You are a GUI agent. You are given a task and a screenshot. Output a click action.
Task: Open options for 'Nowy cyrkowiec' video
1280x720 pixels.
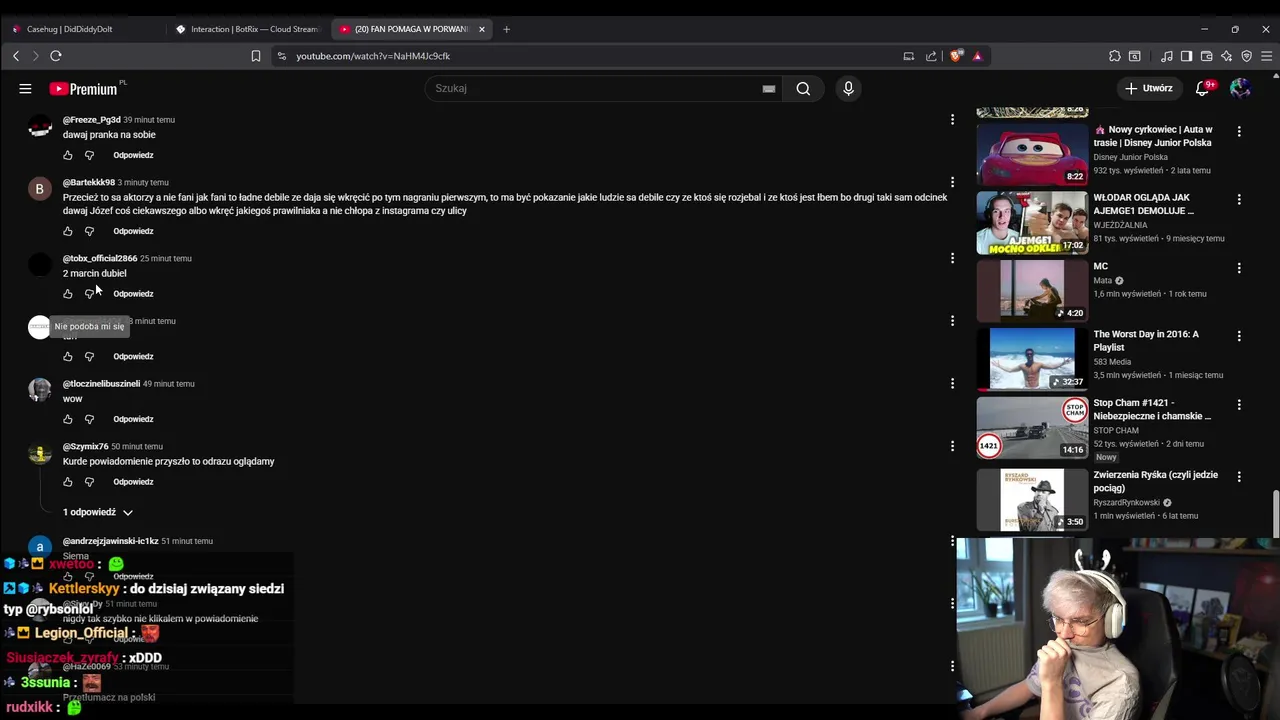tap(1239, 131)
